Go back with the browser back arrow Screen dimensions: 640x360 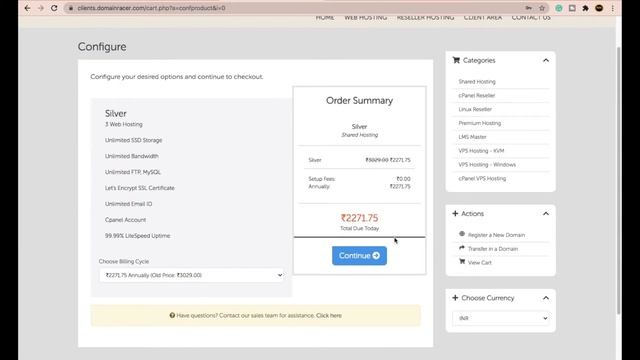click(27, 8)
